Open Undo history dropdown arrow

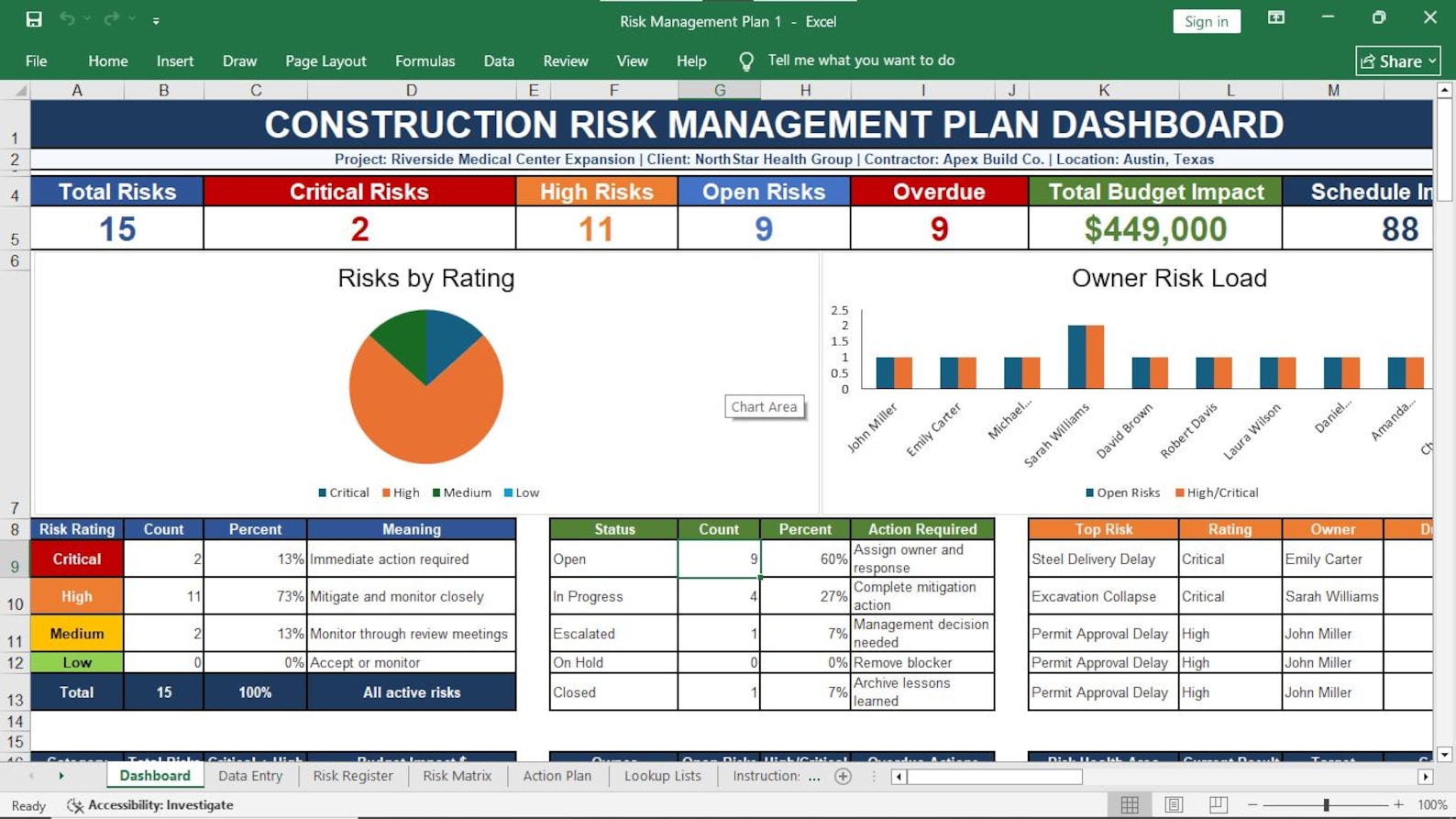click(87, 19)
